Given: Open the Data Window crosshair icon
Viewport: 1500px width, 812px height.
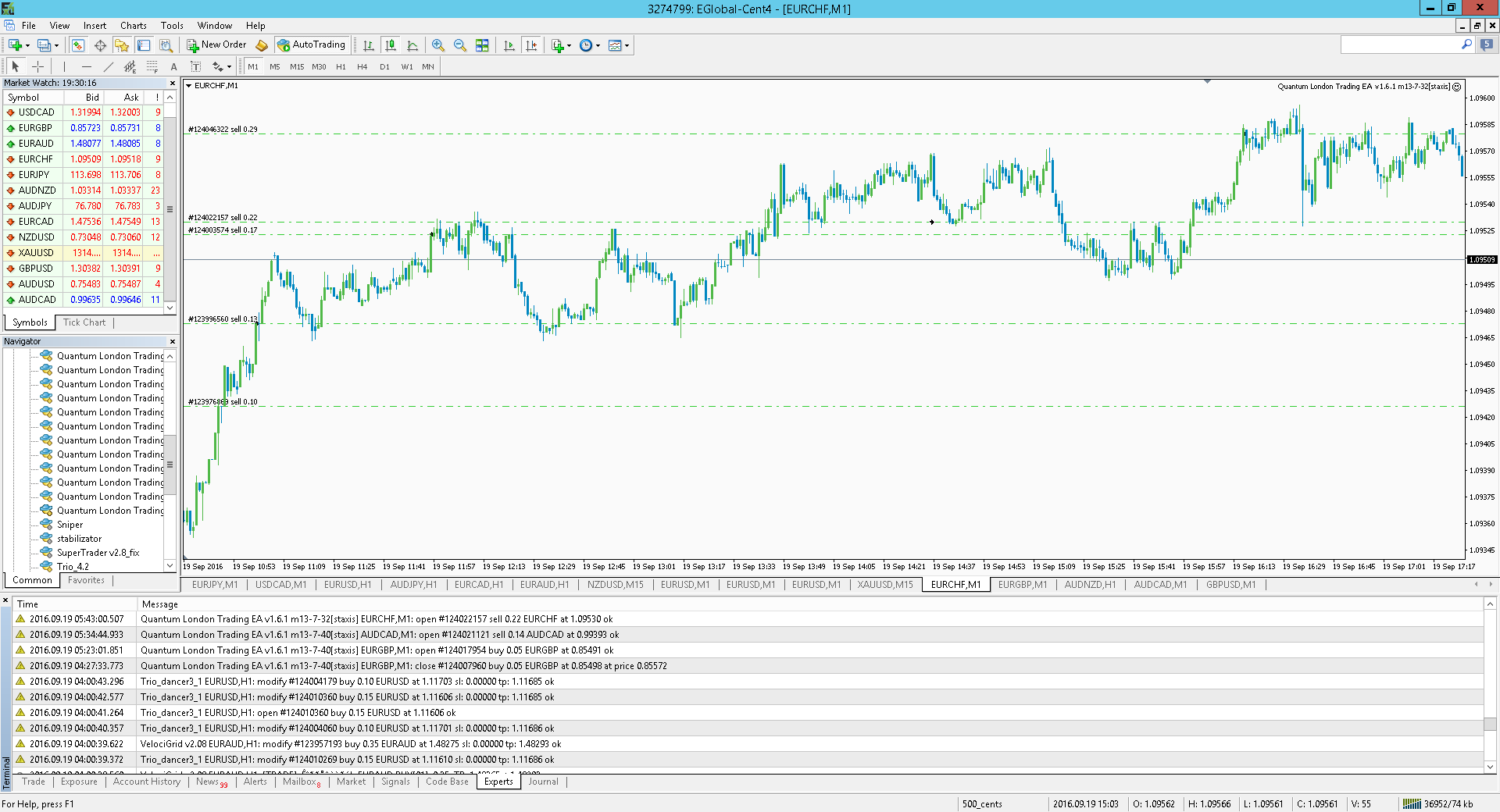Looking at the screenshot, I should tap(100, 45).
